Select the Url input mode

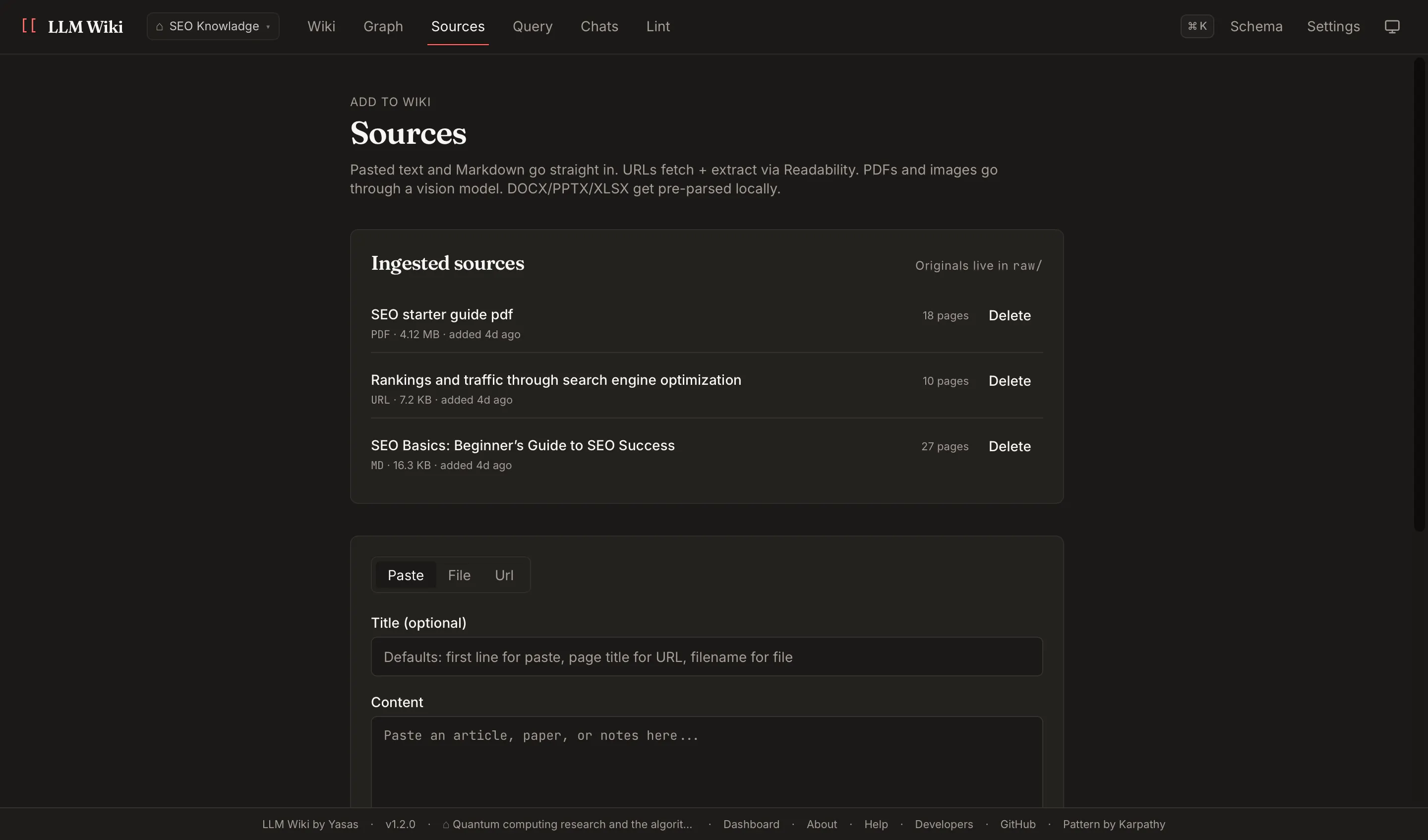pyautogui.click(x=504, y=575)
